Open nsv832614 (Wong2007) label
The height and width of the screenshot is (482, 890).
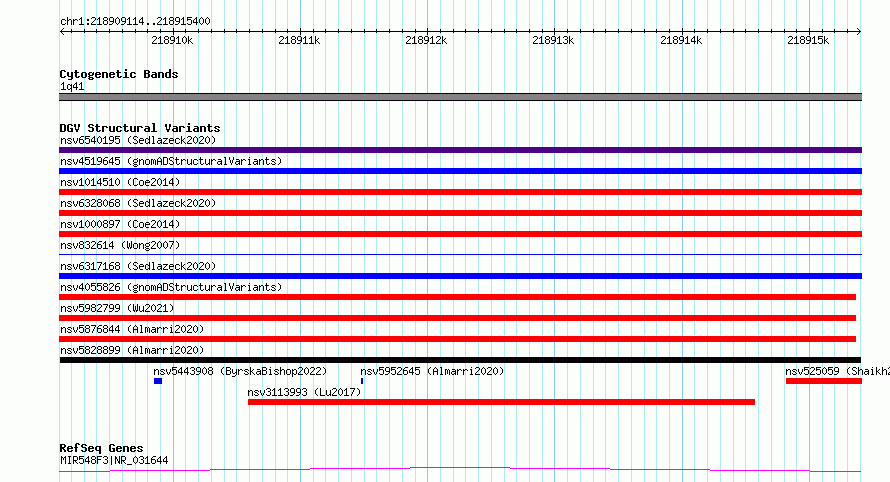(x=120, y=245)
